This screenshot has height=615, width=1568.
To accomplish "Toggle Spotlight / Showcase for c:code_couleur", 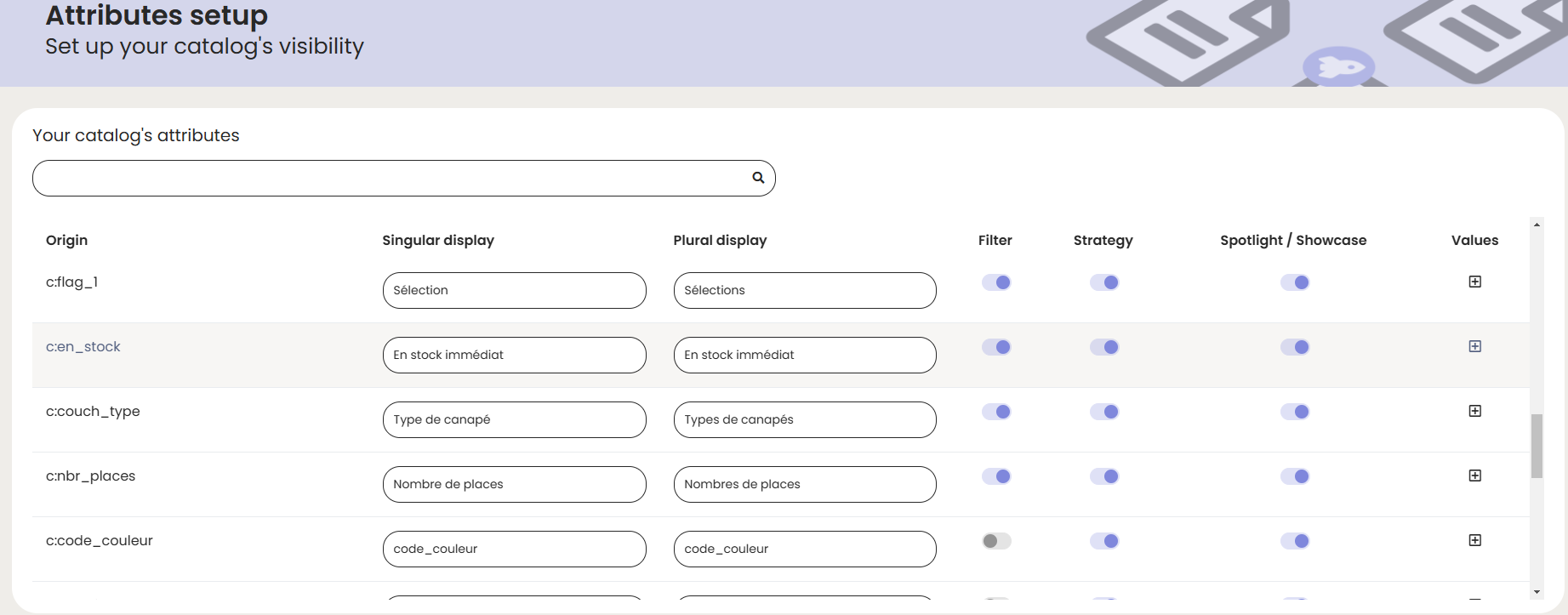I will point(1295,541).
